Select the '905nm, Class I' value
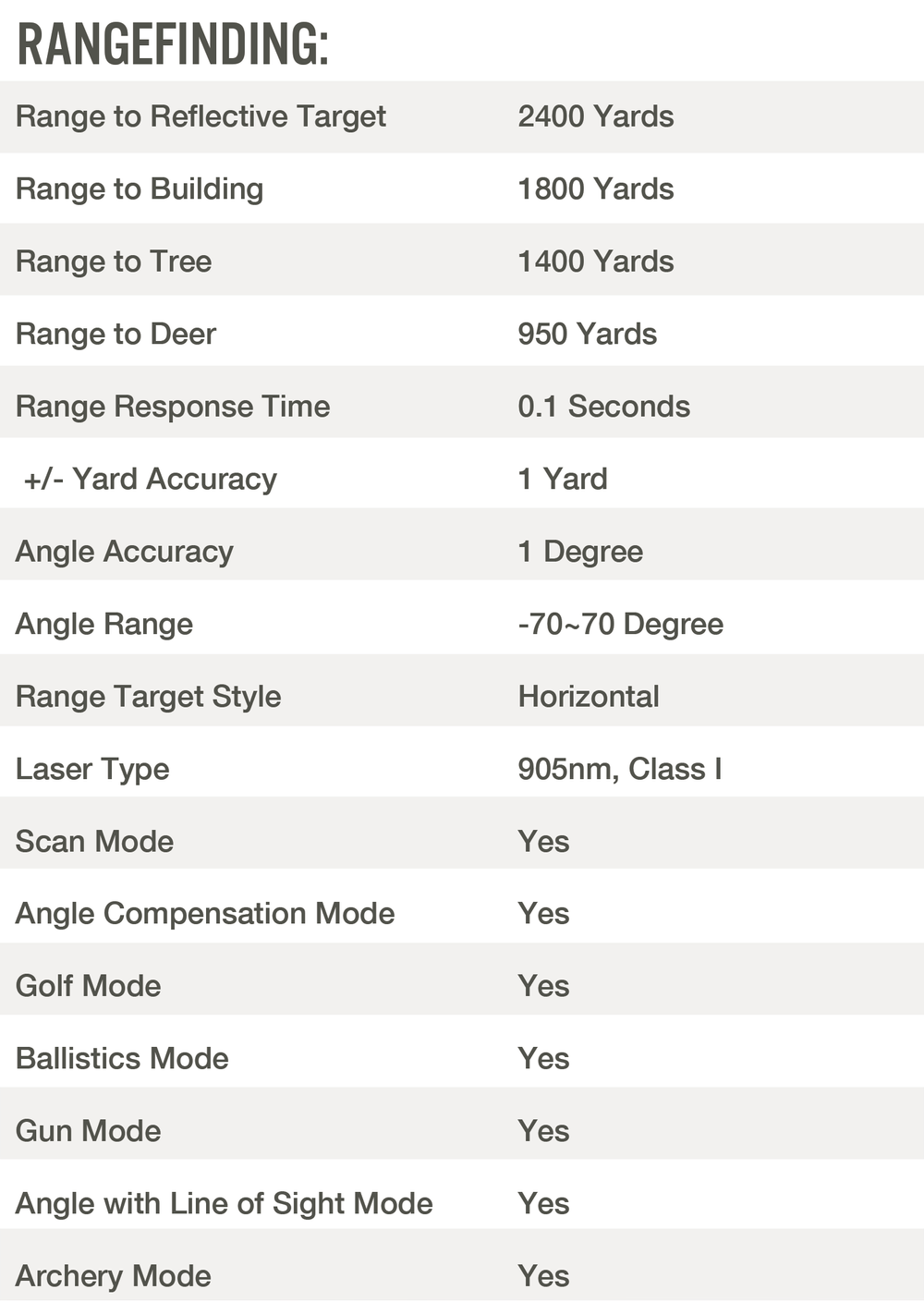 point(619,769)
